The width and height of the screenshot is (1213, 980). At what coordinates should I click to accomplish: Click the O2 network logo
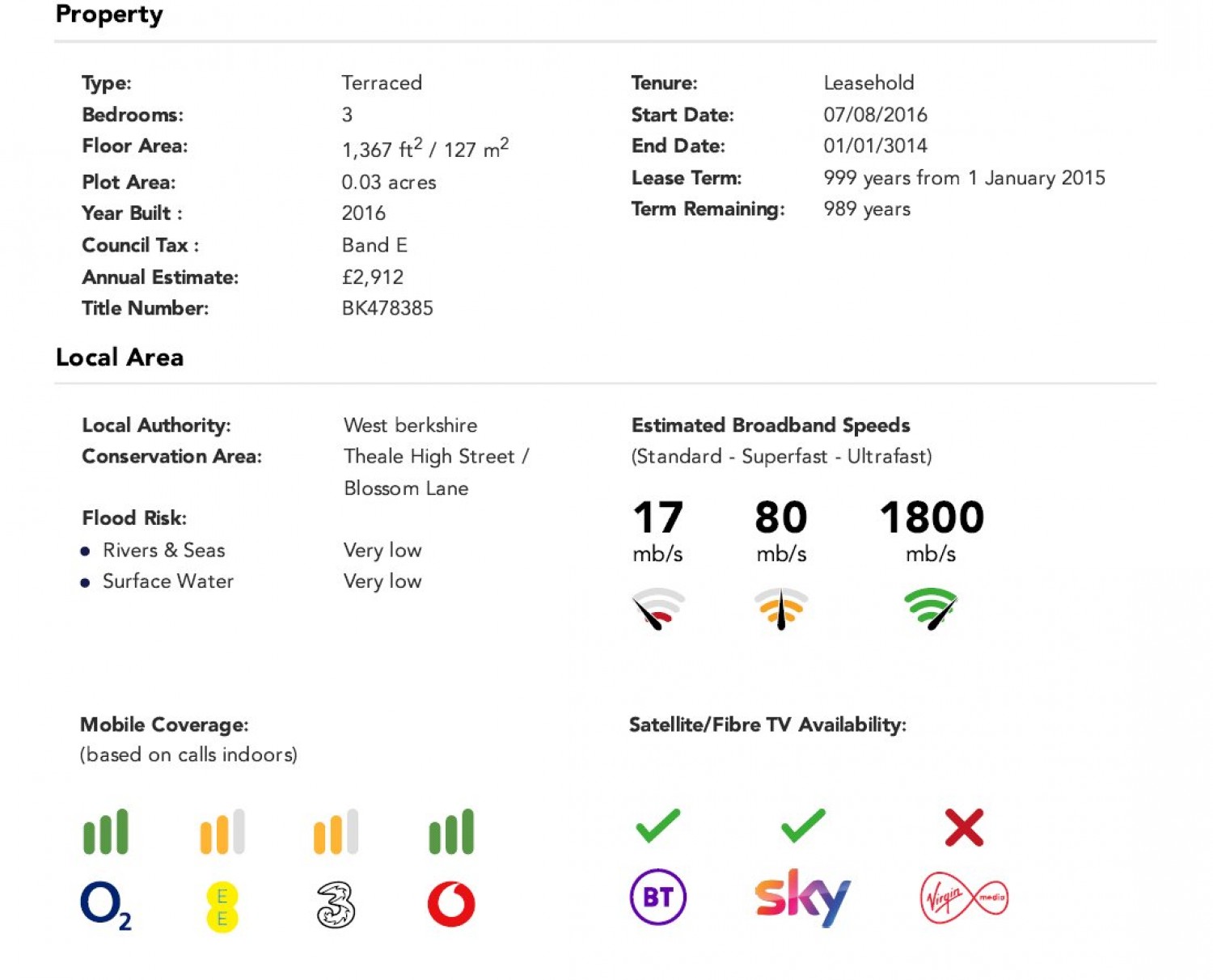click(105, 905)
